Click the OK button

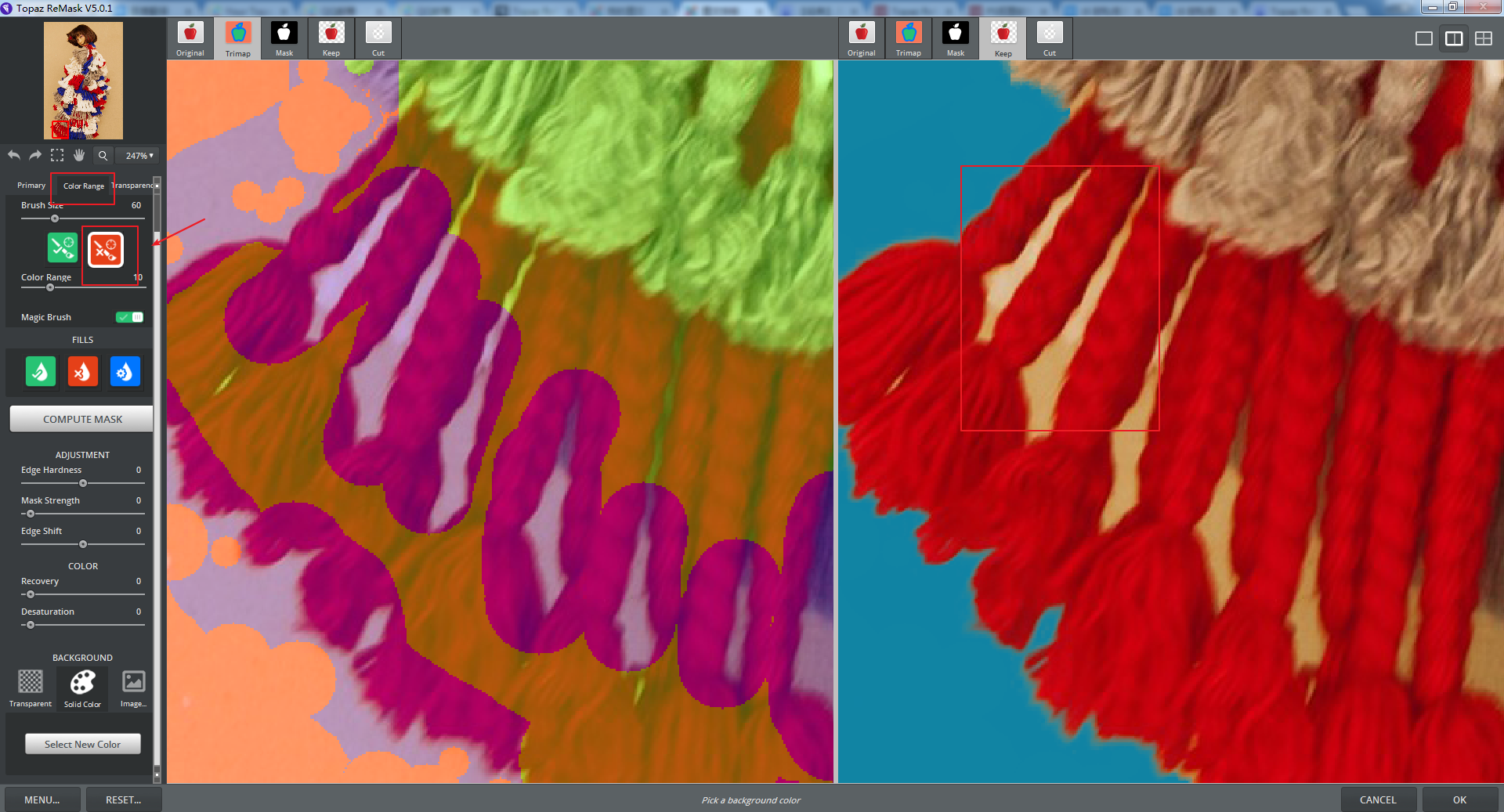(x=1459, y=799)
